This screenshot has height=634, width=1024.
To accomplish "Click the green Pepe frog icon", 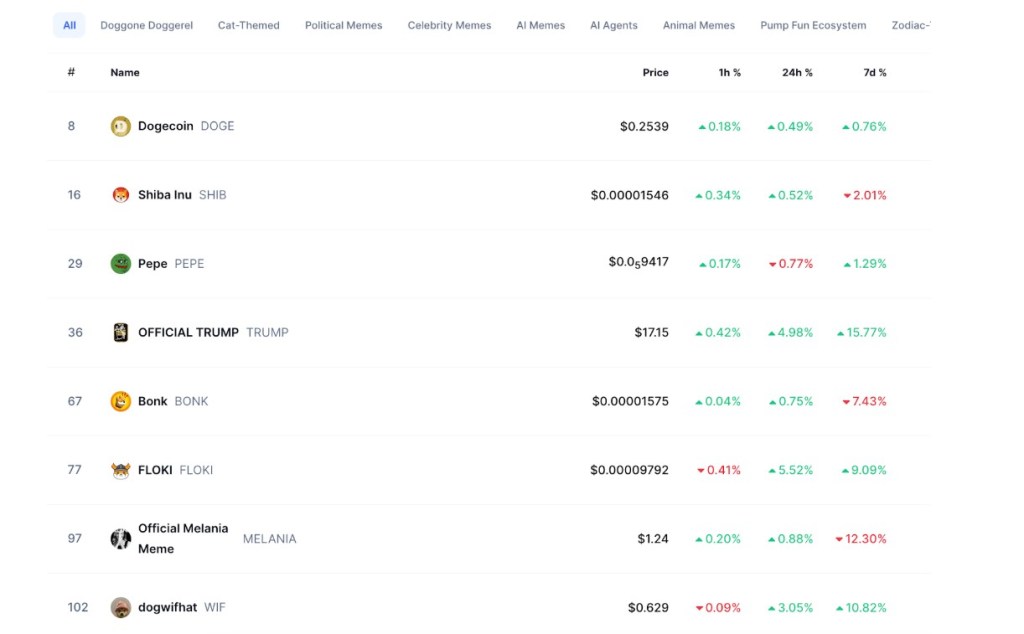I will pyautogui.click(x=121, y=264).
